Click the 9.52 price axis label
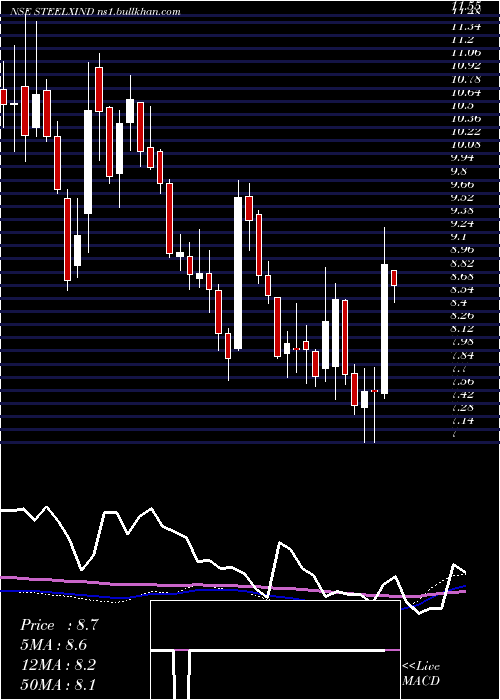The height and width of the screenshot is (700, 500). [464, 197]
